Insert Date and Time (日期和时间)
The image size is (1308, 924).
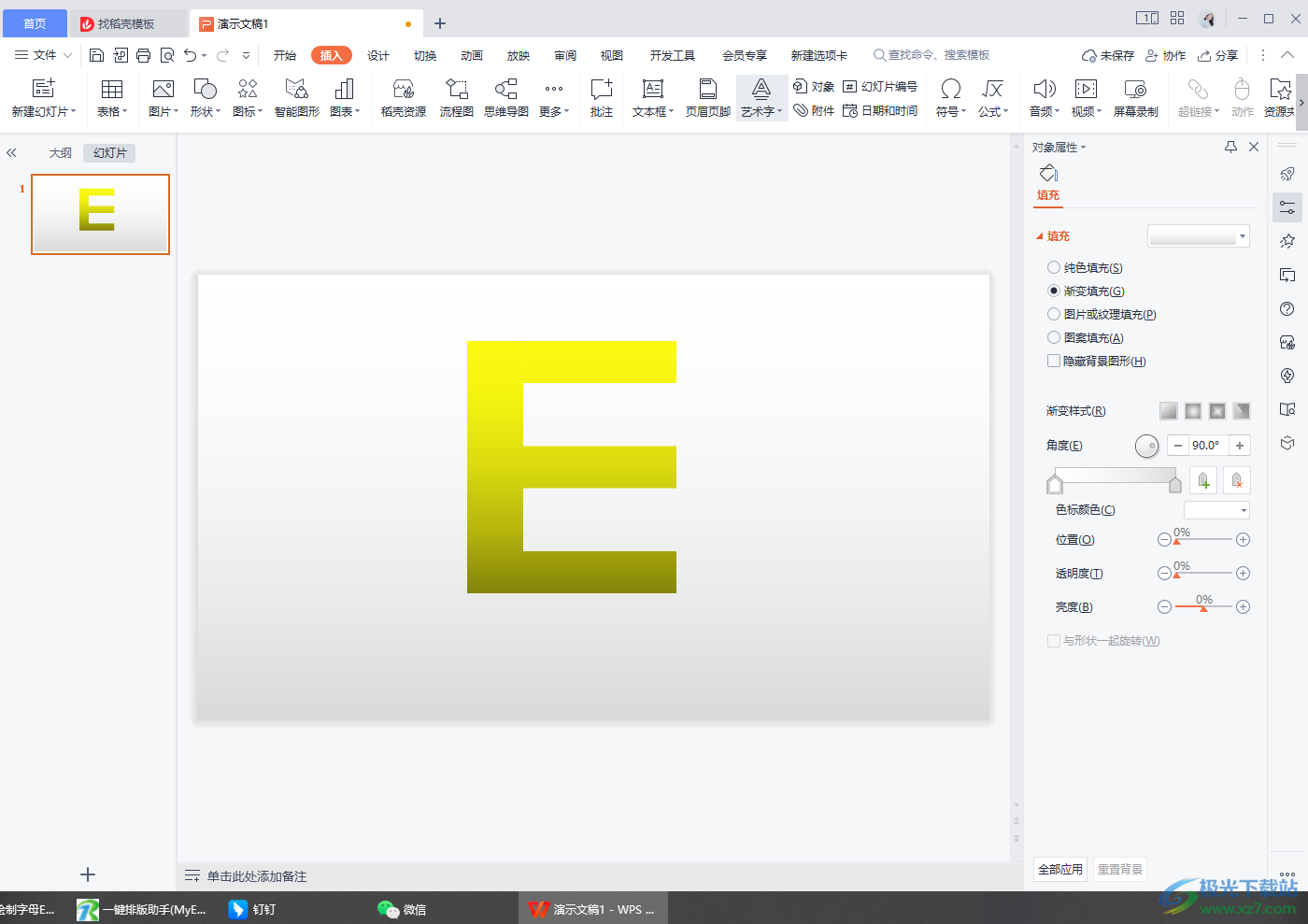click(x=880, y=110)
